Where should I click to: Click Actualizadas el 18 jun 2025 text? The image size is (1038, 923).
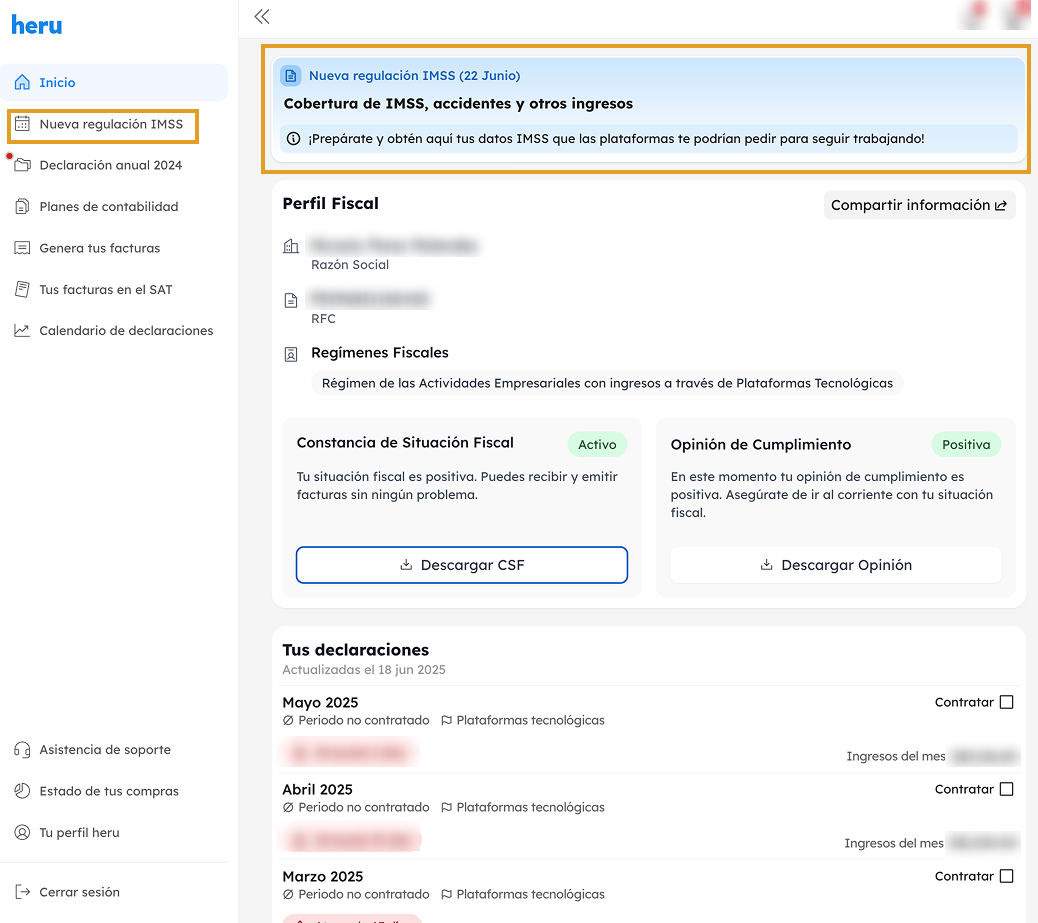[x=364, y=669]
